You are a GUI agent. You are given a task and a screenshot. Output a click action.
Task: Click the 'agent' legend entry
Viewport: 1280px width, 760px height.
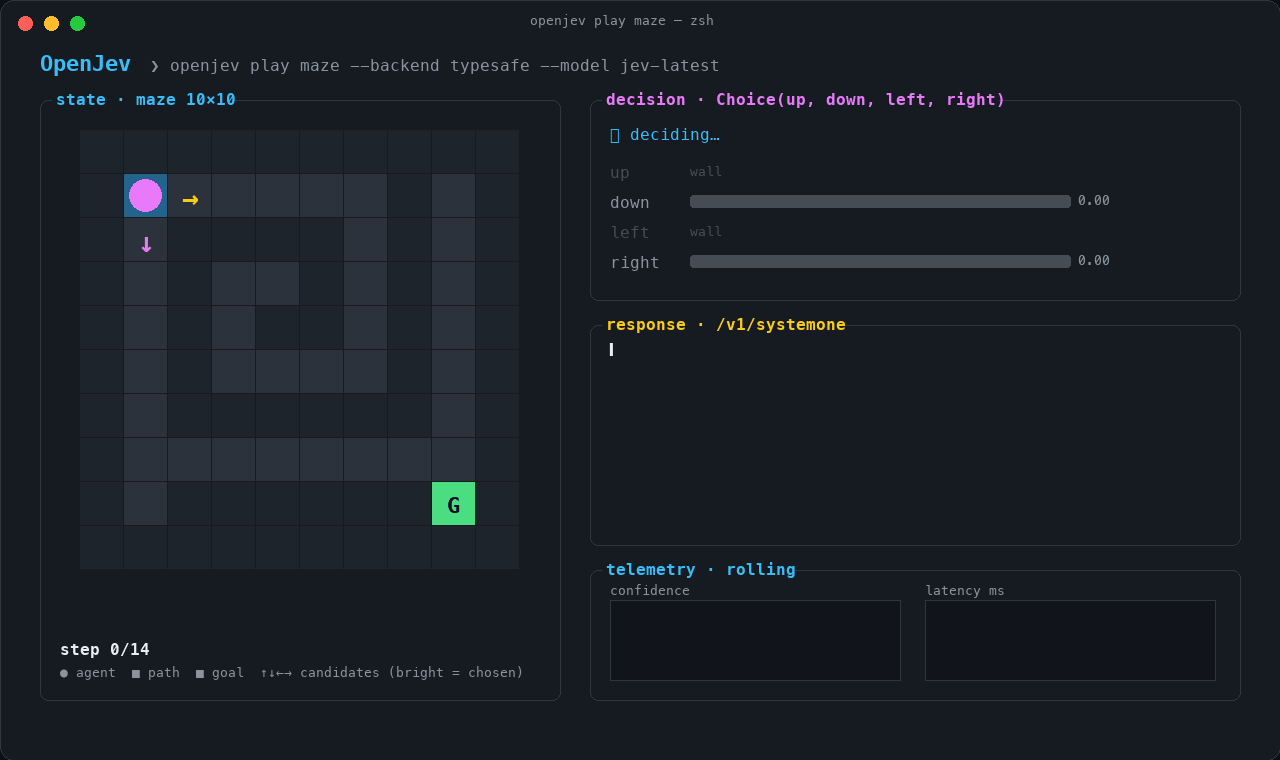click(88, 673)
